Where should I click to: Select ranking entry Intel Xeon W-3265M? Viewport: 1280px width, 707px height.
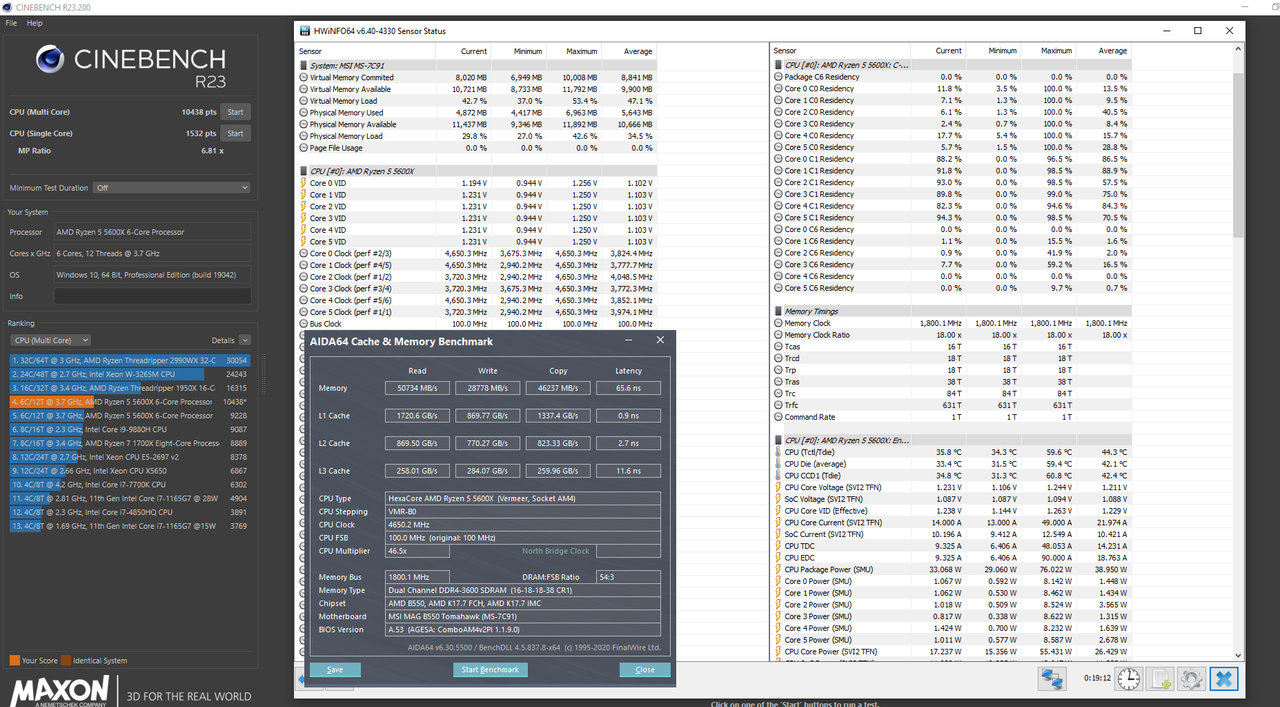[130, 374]
